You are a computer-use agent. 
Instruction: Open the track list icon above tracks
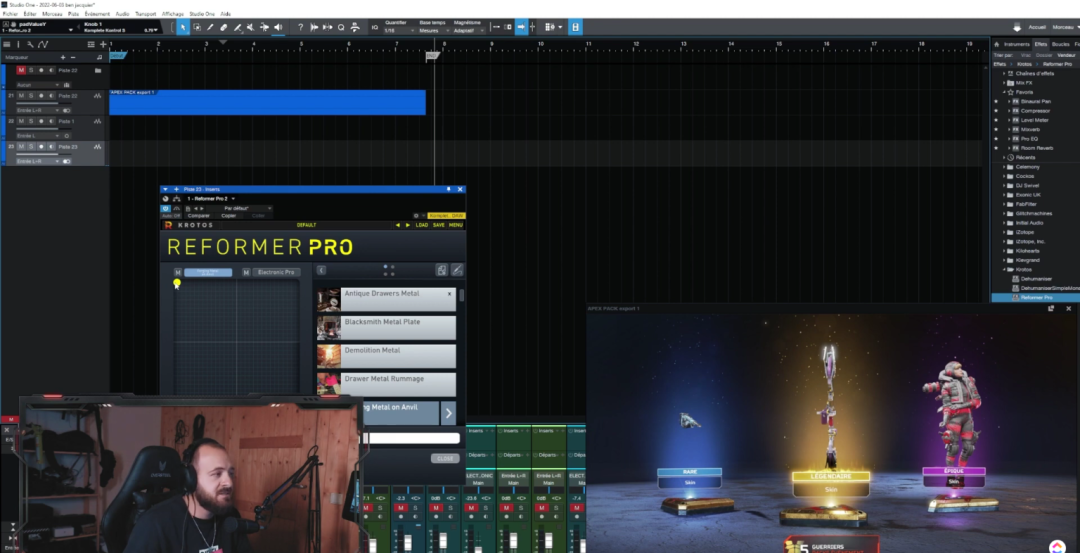click(8, 44)
